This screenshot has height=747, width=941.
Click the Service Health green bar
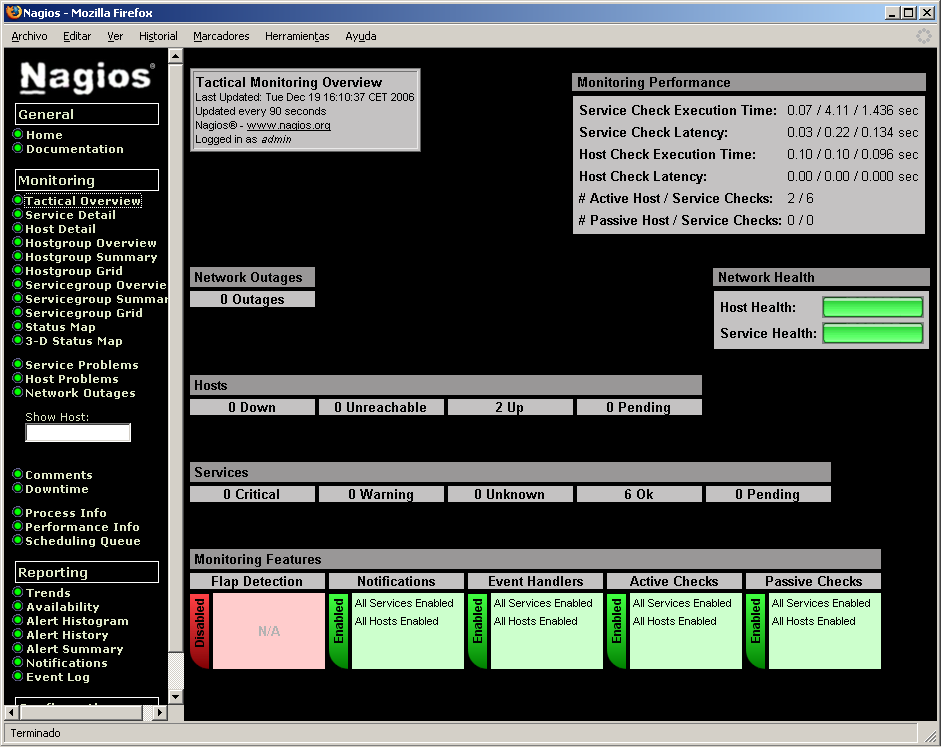[x=873, y=333]
